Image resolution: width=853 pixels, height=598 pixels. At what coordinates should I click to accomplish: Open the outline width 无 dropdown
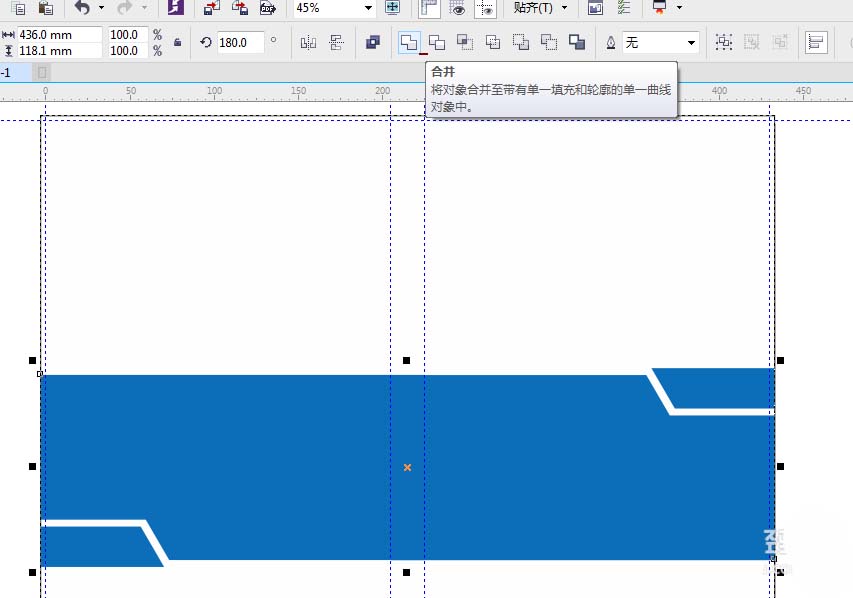(691, 42)
